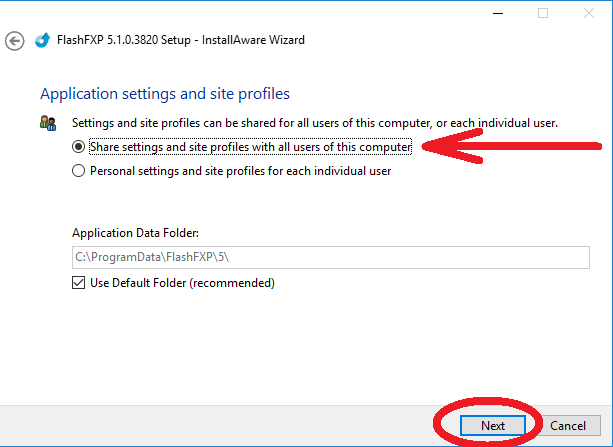613x447 pixels.
Task: Cancel the installation with the Cancel button
Action: 568,425
